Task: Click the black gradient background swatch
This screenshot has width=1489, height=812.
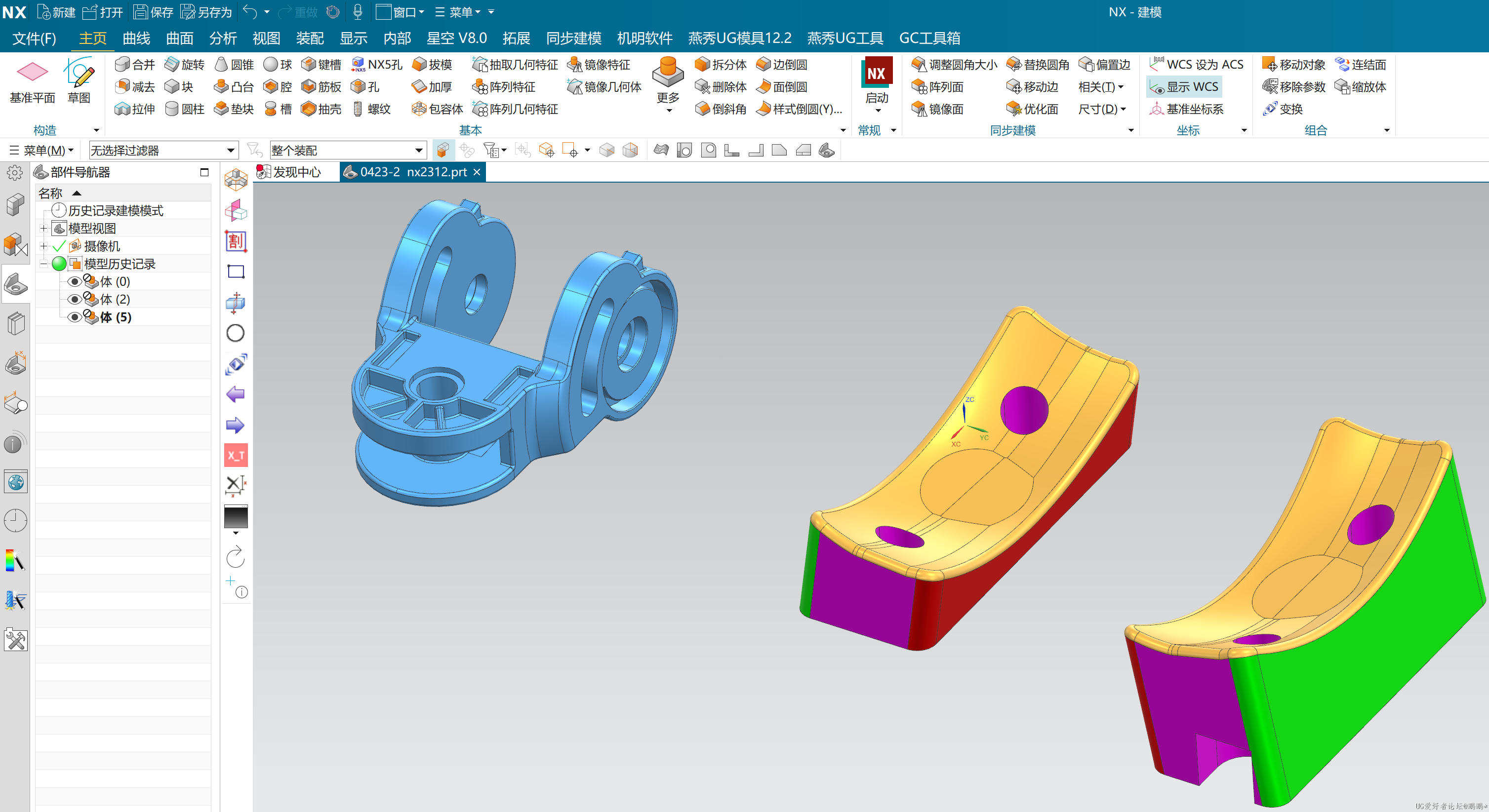Action: point(235,516)
